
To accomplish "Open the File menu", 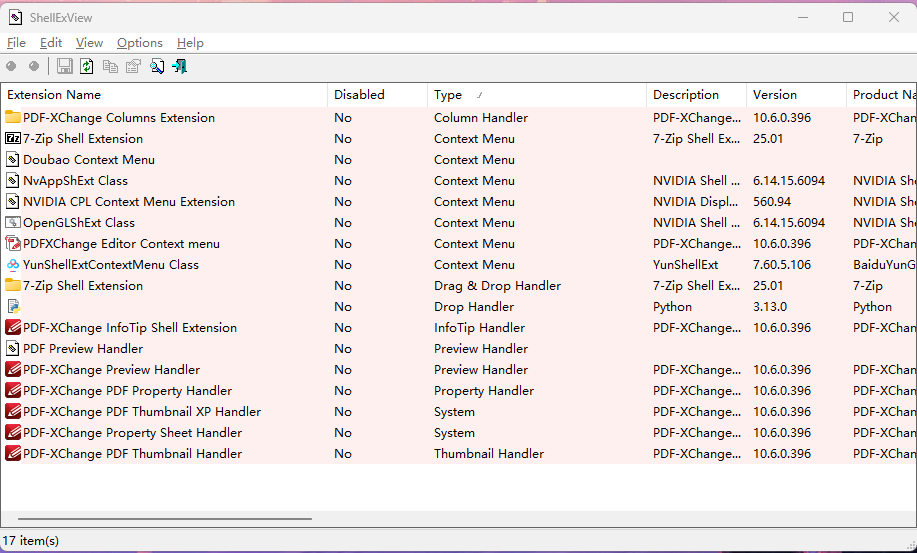I will coord(16,43).
